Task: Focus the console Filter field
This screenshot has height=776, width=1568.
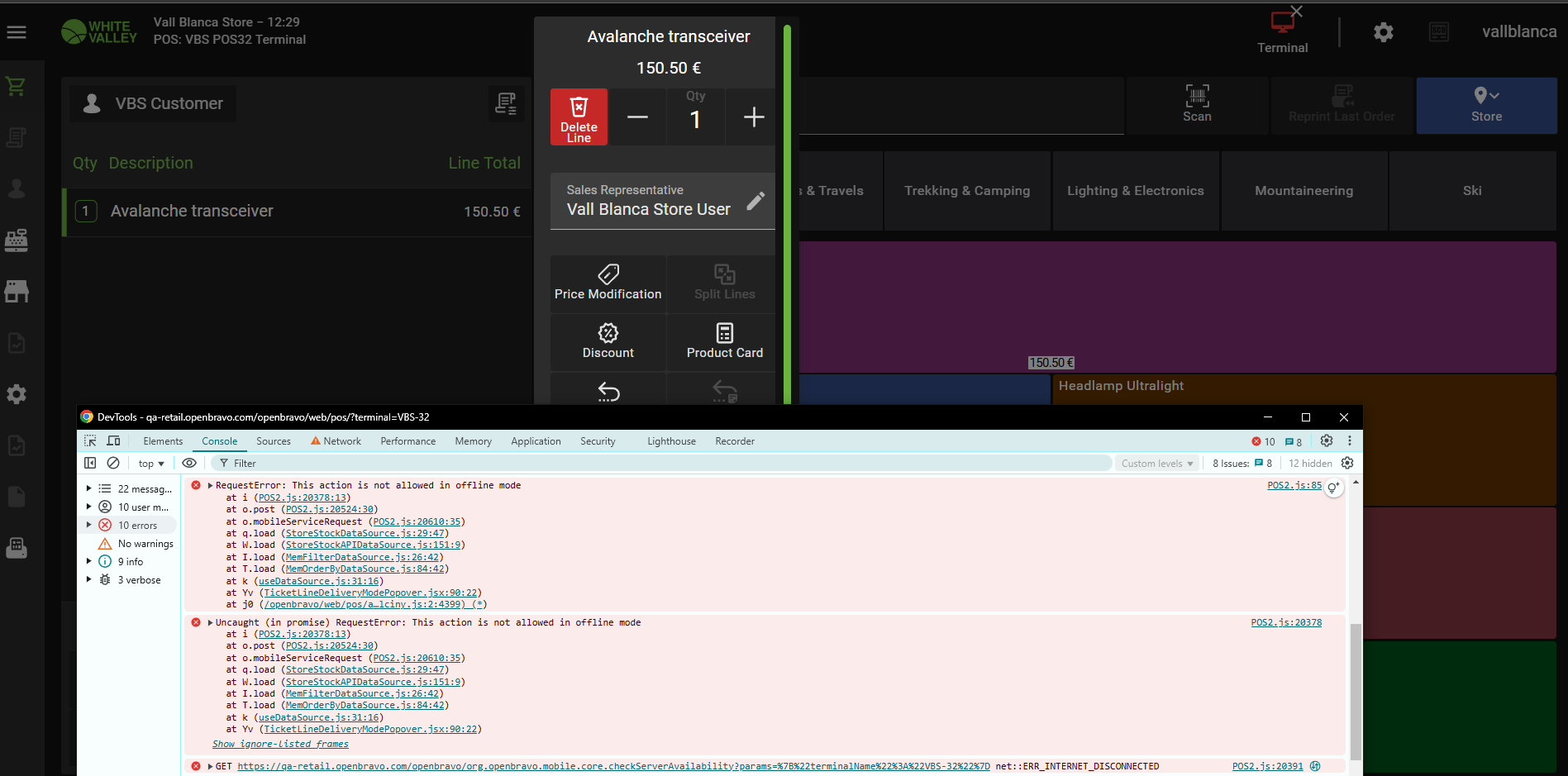Action: pyautogui.click(x=661, y=464)
